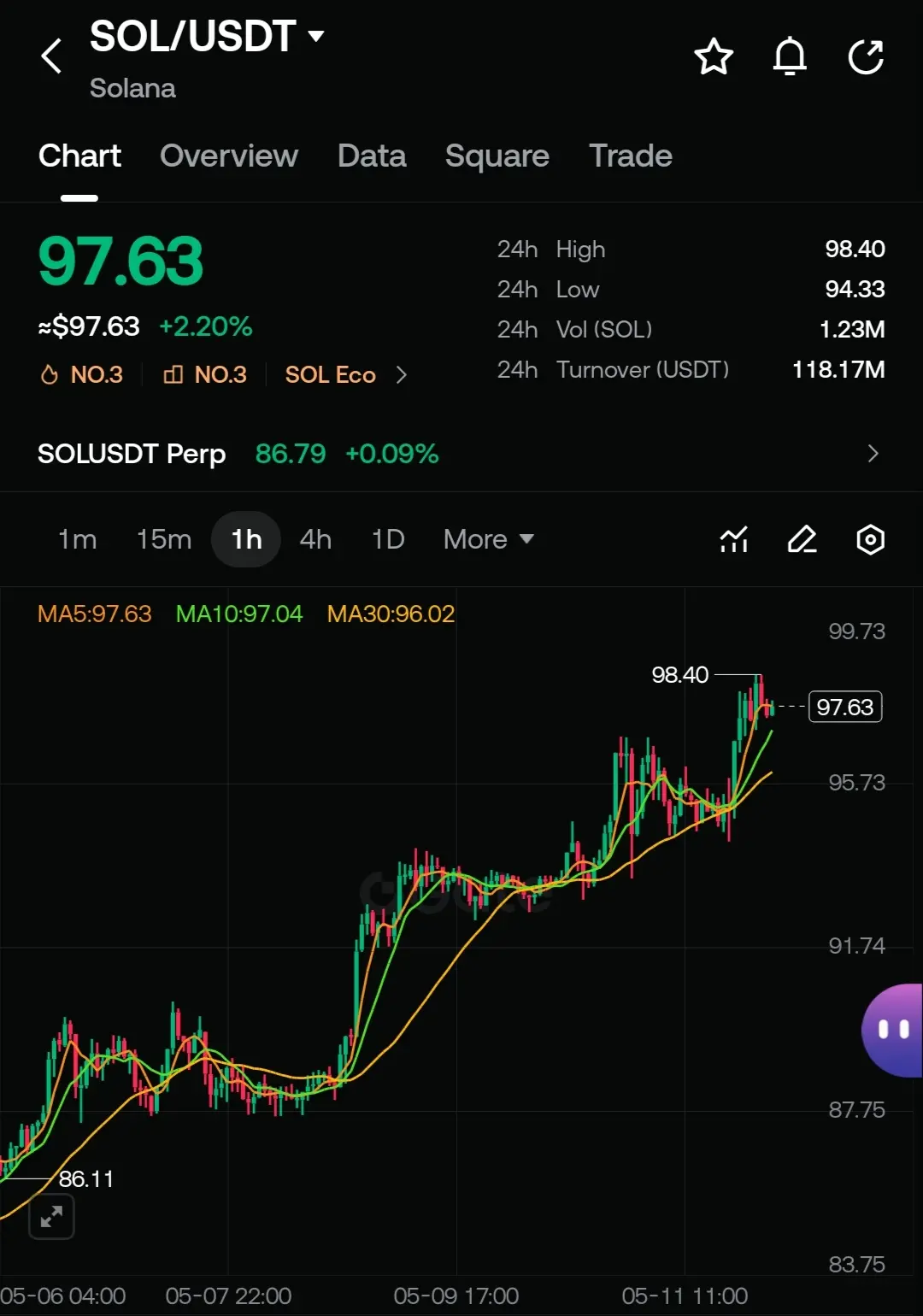Set a price alert bell

pos(790,56)
